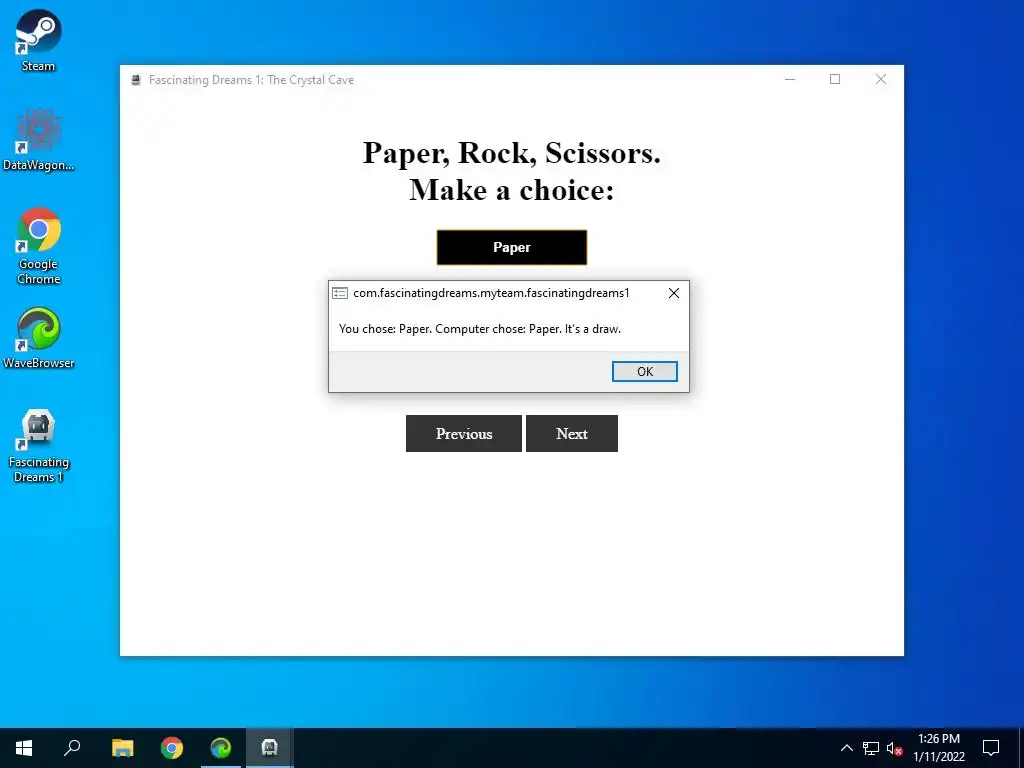Minimize the Fascinating Dreams window
1024x768 pixels.
click(x=790, y=80)
